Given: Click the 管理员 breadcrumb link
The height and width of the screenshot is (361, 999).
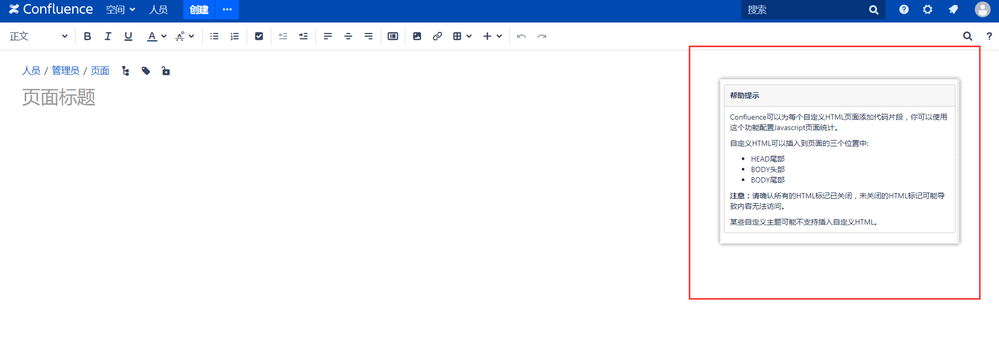Looking at the screenshot, I should tap(66, 71).
